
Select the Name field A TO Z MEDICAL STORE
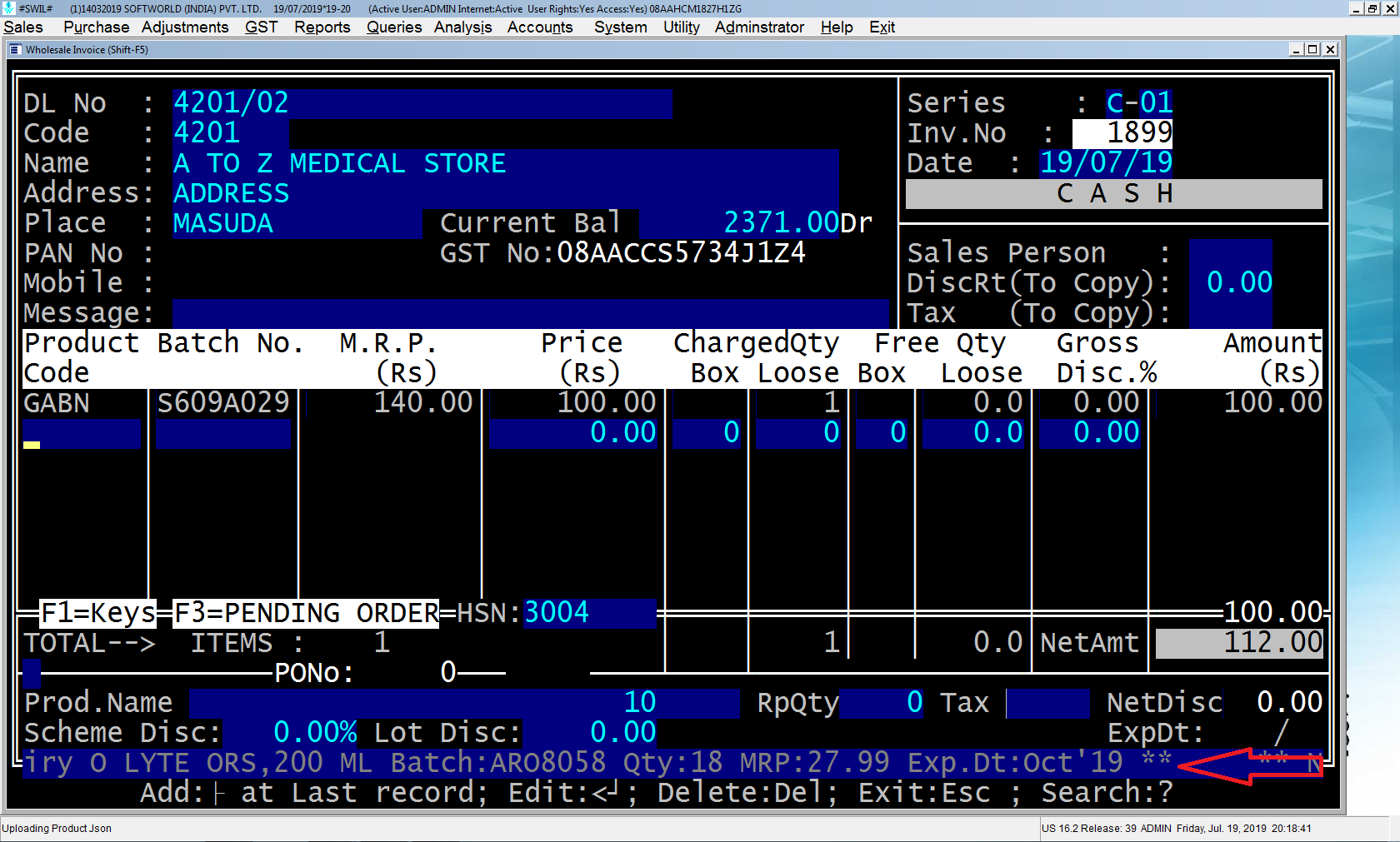click(x=506, y=163)
